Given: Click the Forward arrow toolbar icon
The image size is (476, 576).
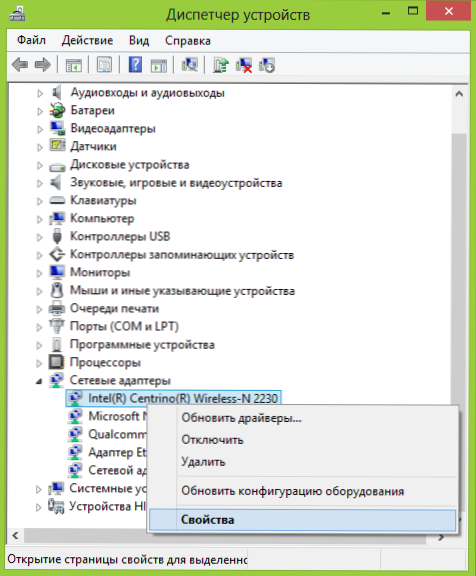Looking at the screenshot, I should click(x=43, y=65).
